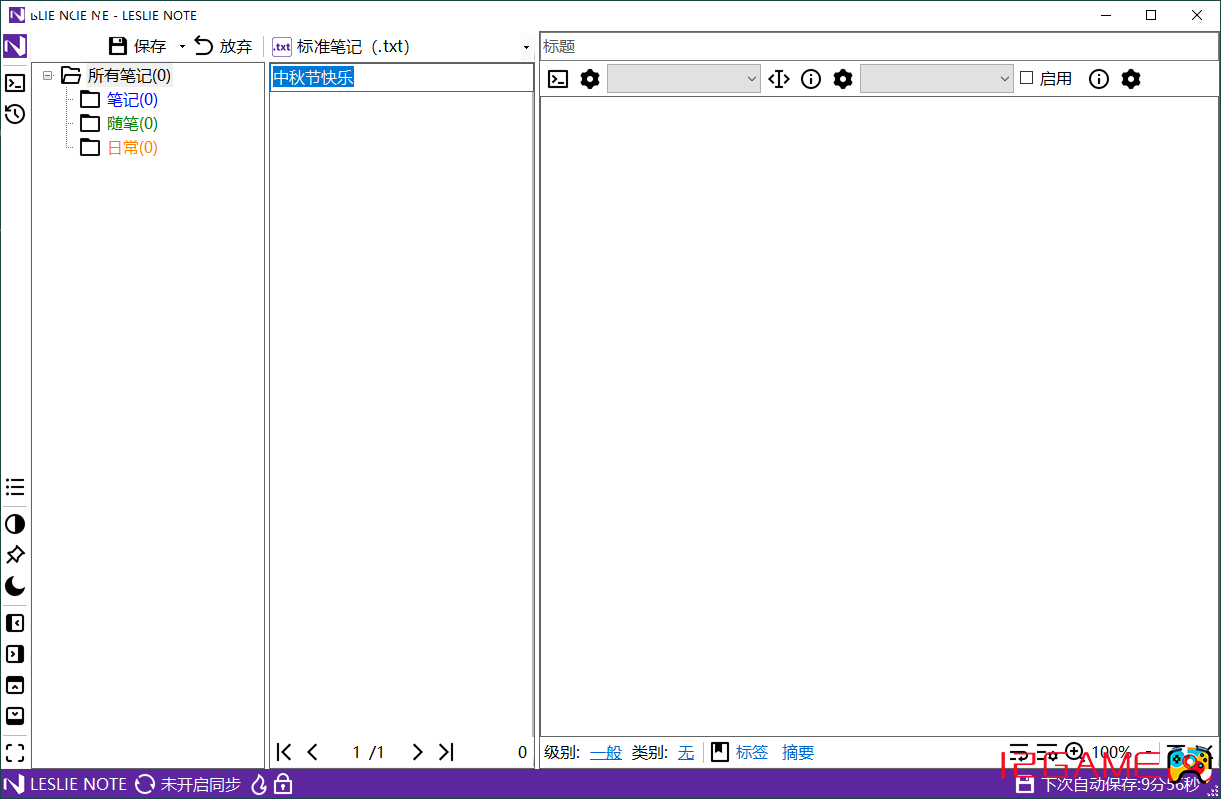Click the sync icon beside 未开启同步
Image resolution: width=1221 pixels, height=799 pixels.
tap(145, 784)
